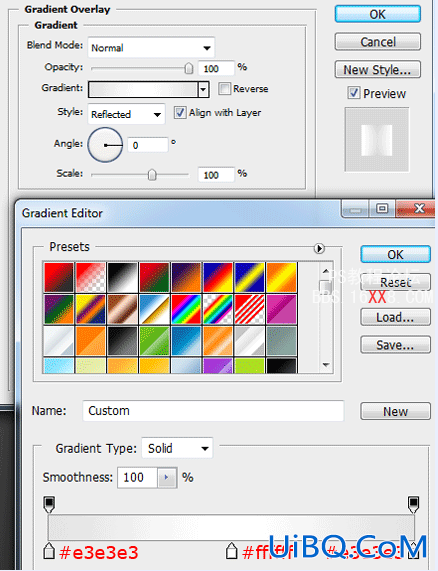Toggle the Align with Layer checkbox

click(180, 113)
